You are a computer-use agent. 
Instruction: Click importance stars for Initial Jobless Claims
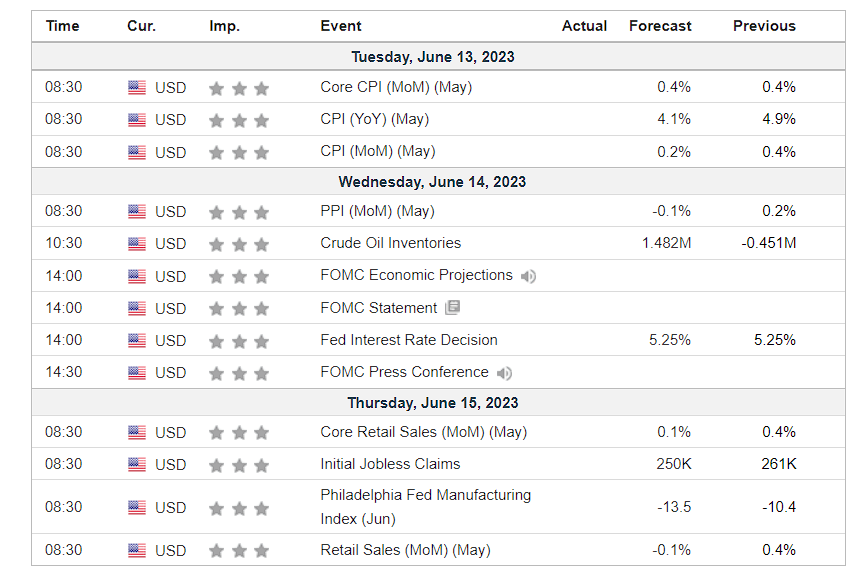point(239,466)
